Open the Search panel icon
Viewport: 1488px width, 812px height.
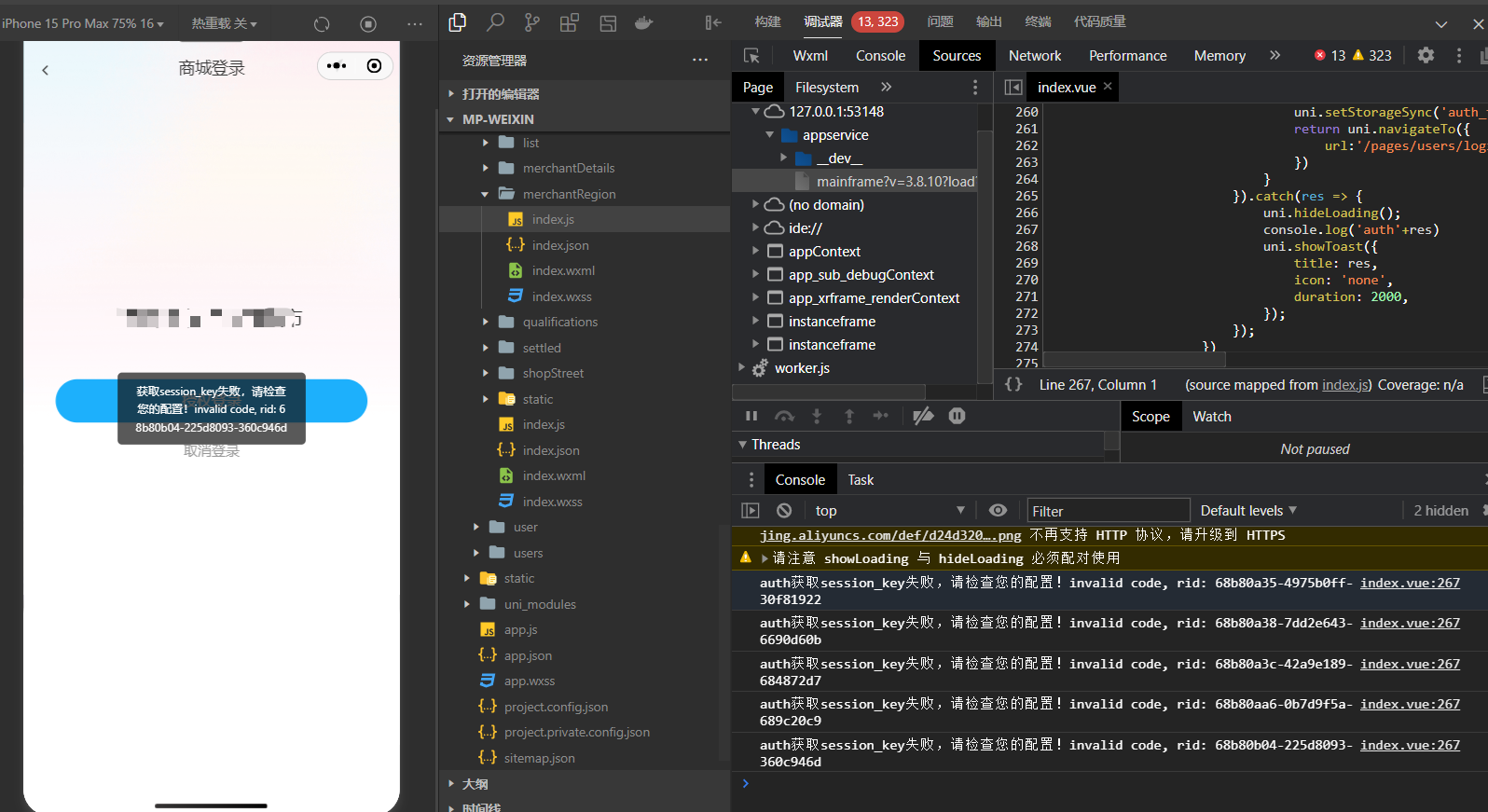point(496,22)
